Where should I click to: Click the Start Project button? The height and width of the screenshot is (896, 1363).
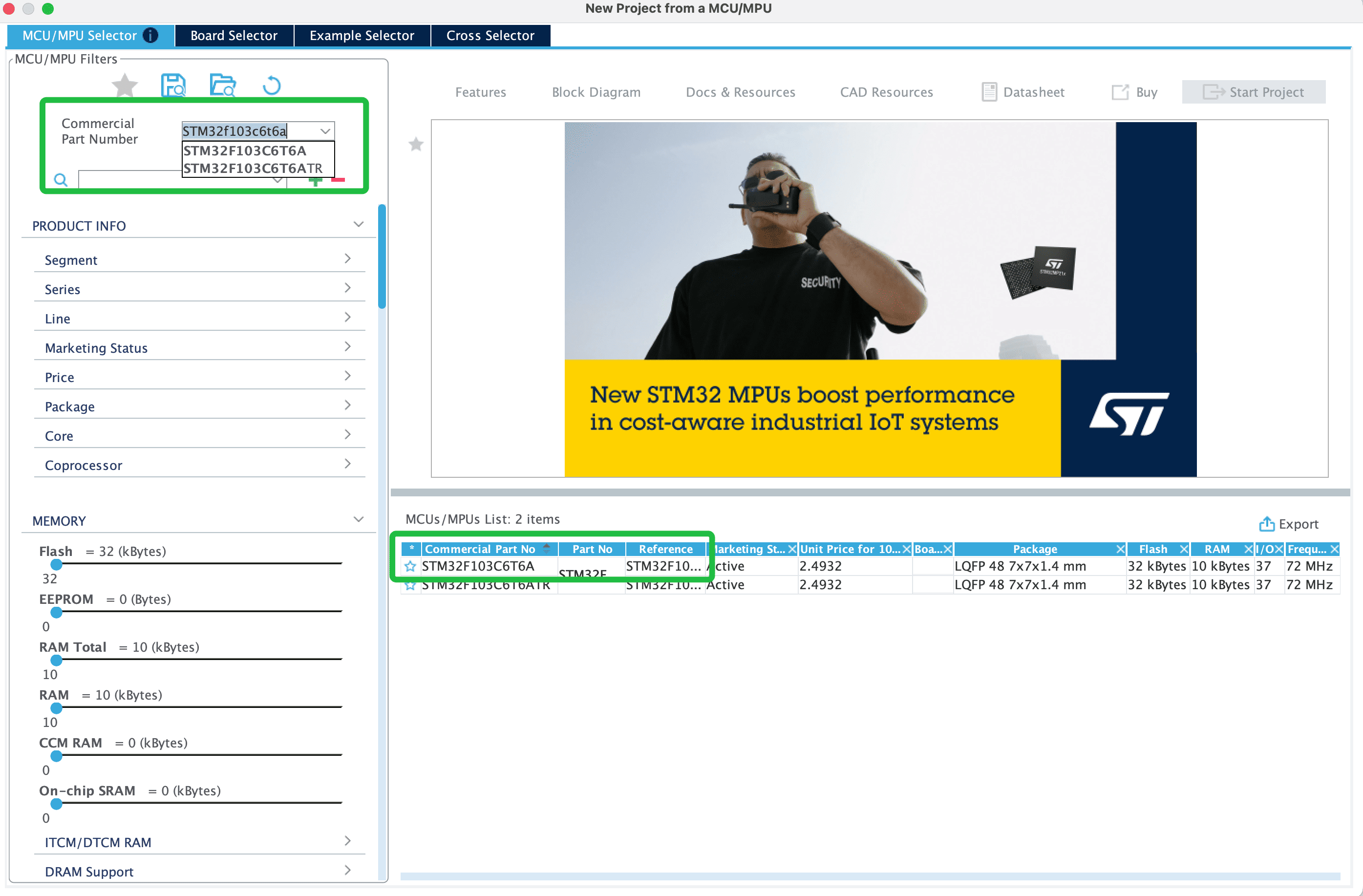click(x=1254, y=92)
